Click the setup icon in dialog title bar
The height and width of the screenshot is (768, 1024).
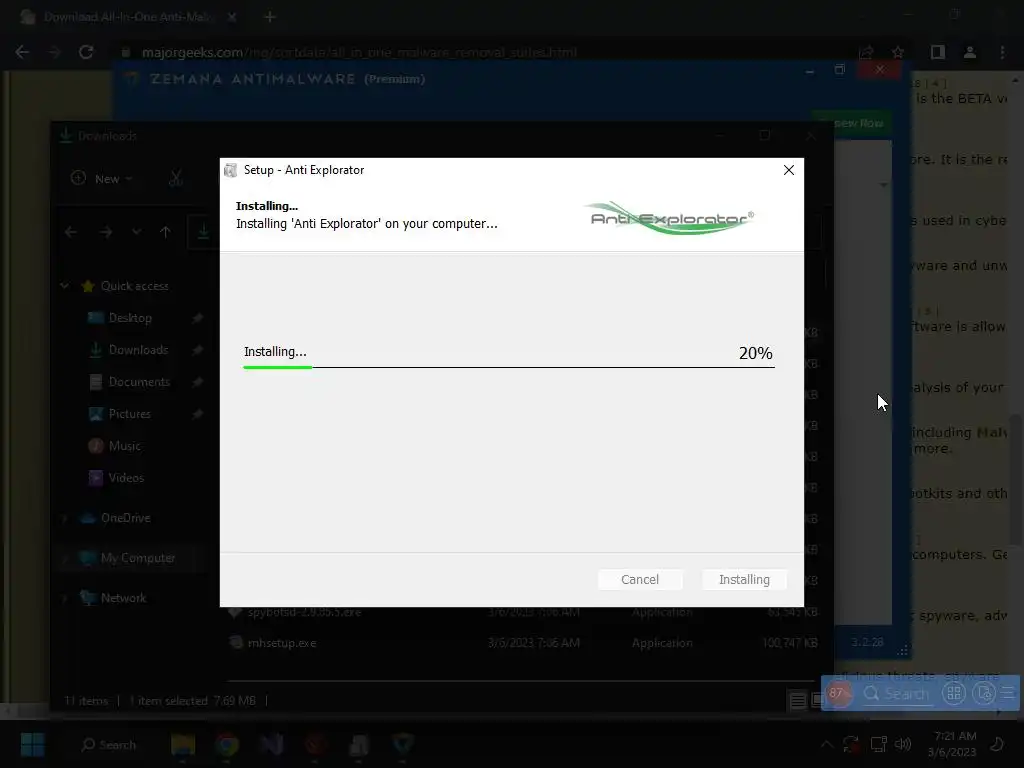231,170
